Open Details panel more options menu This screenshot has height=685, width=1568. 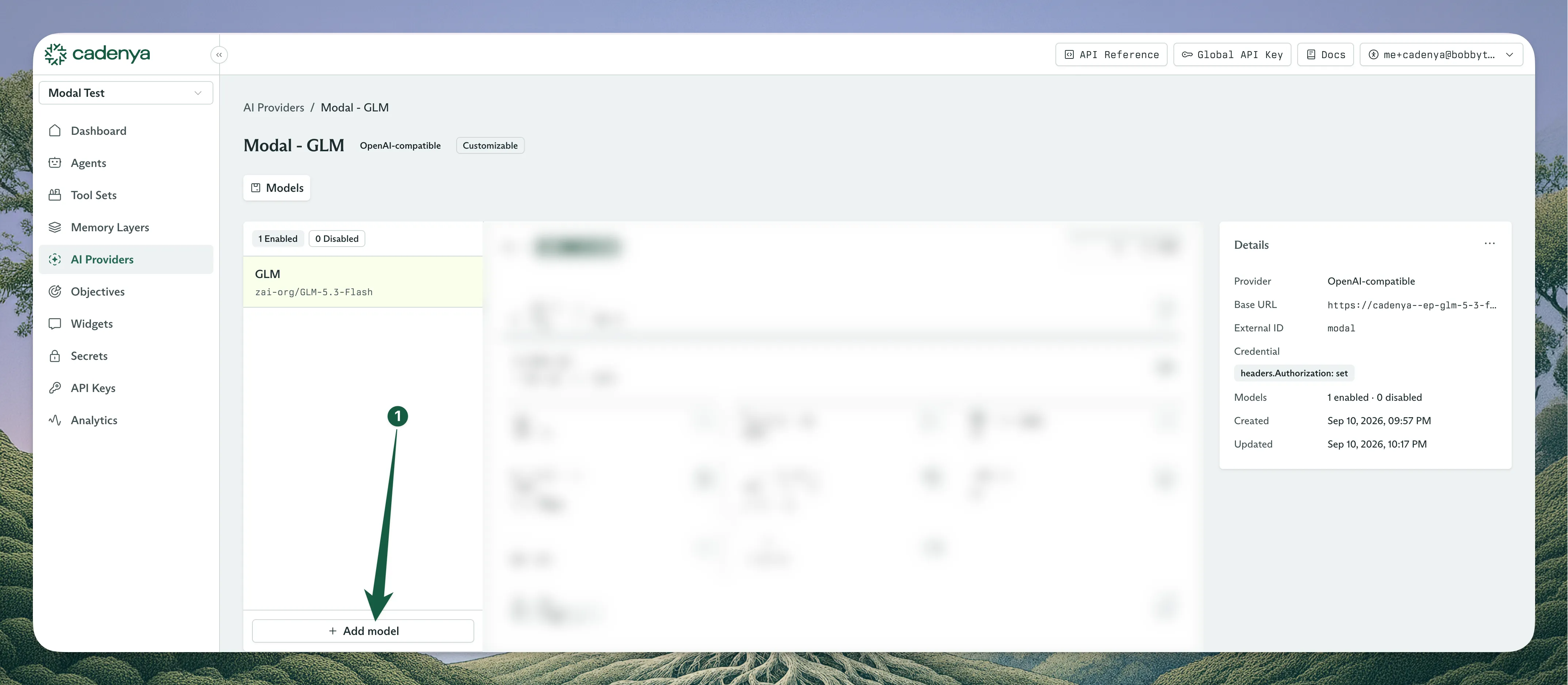click(x=1489, y=244)
